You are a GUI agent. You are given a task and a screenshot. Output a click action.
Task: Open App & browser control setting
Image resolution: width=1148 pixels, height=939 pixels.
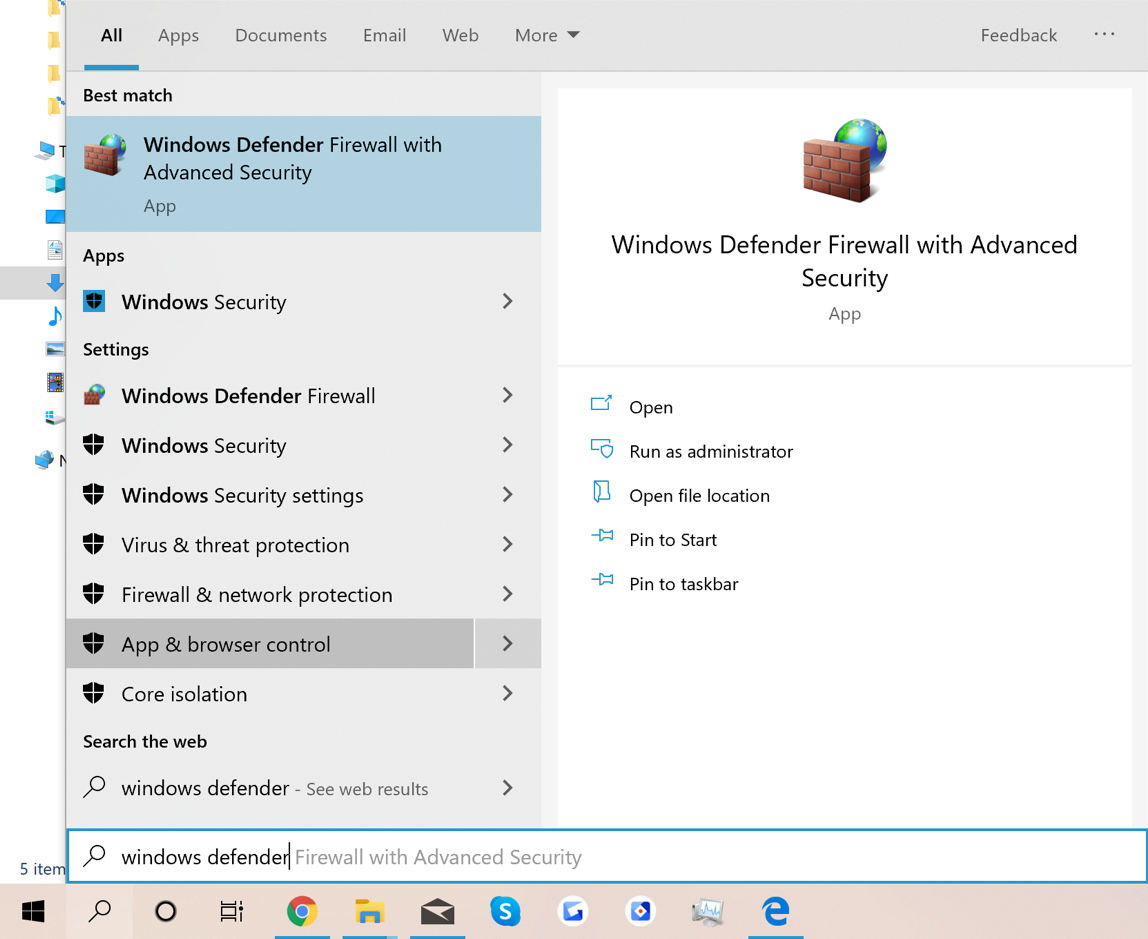pos(270,644)
